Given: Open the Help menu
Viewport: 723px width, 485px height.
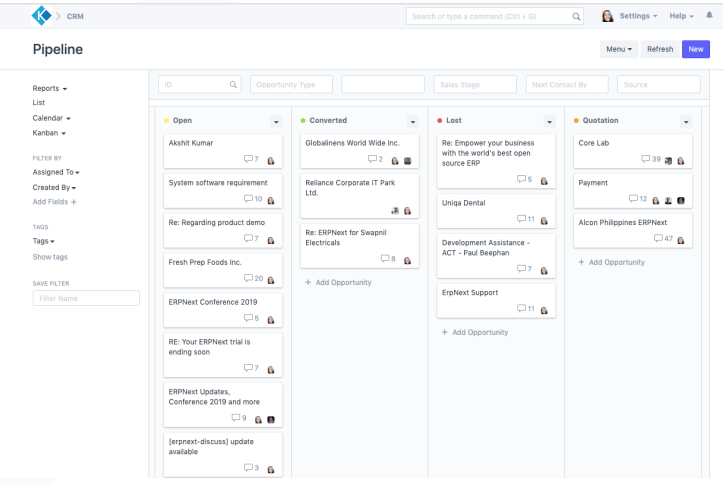Looking at the screenshot, I should click(686, 15).
